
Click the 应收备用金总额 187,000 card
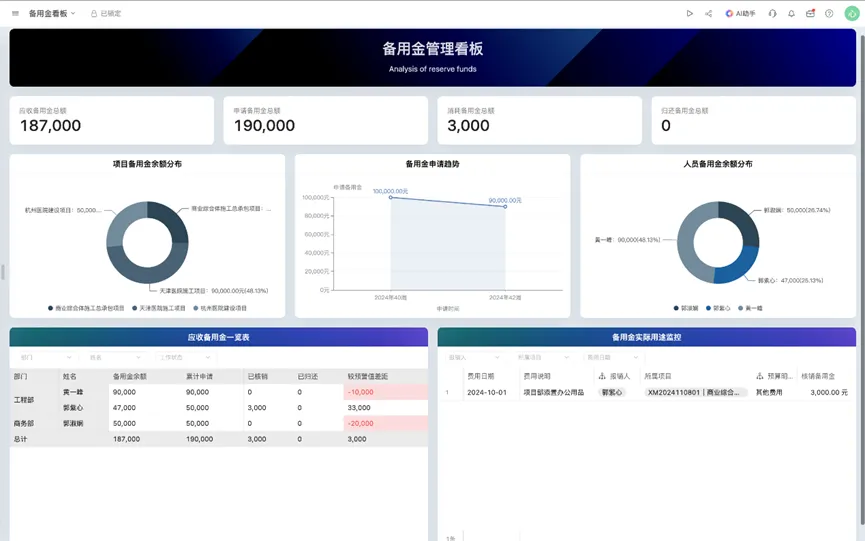(x=111, y=120)
